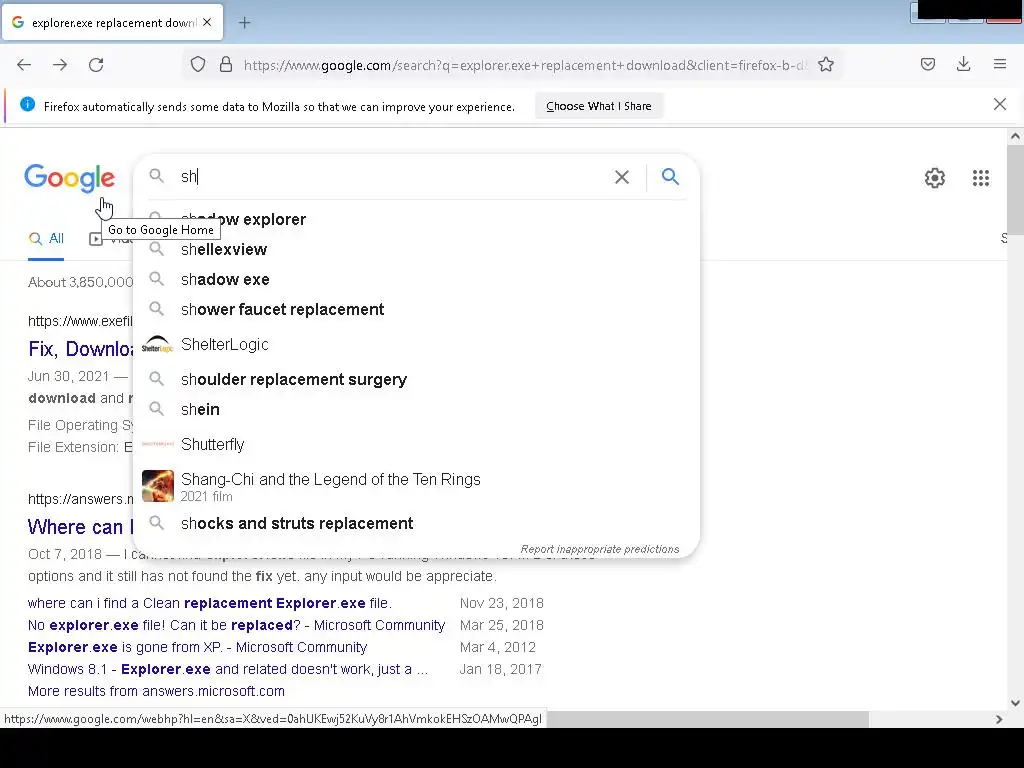Save to Pocket icon in toolbar
The image size is (1024, 768).
928,64
